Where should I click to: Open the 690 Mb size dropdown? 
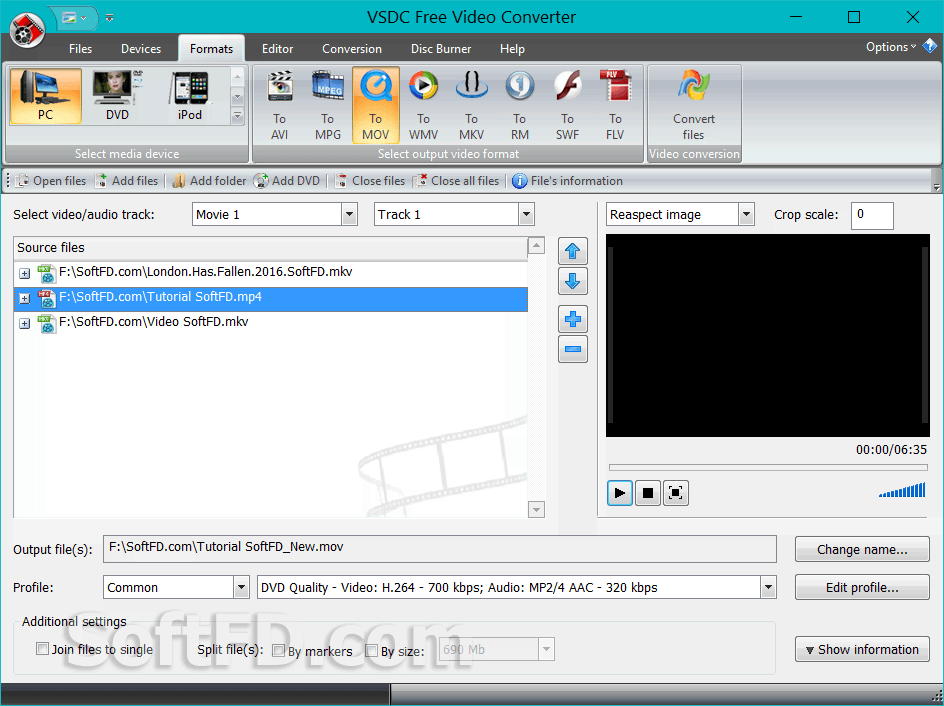coord(547,649)
